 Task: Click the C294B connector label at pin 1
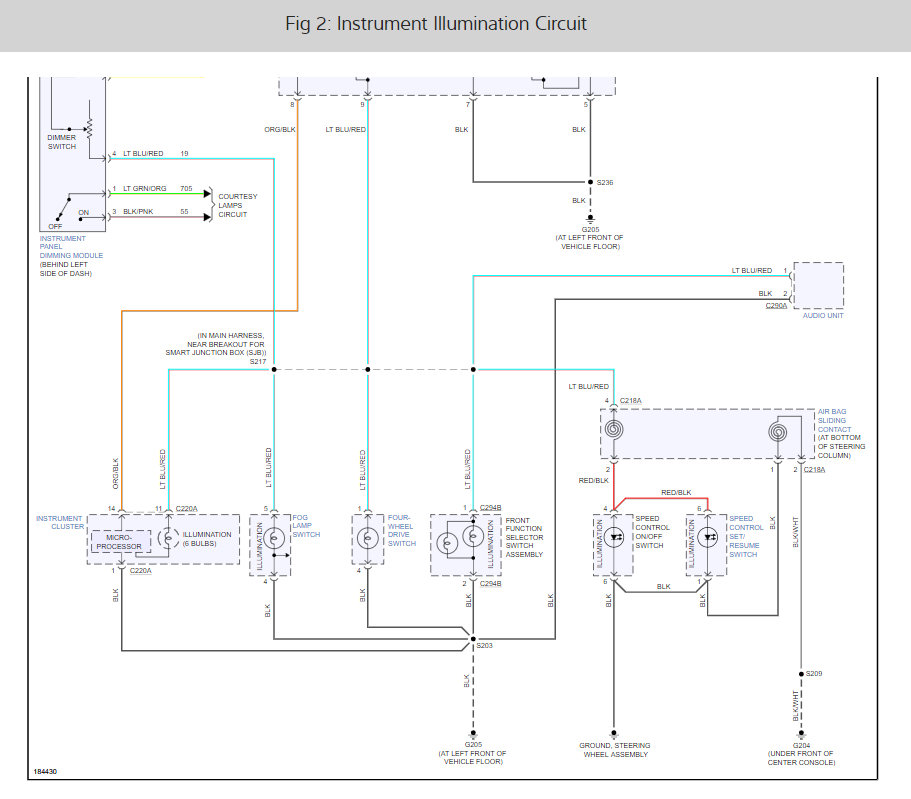tap(490, 508)
